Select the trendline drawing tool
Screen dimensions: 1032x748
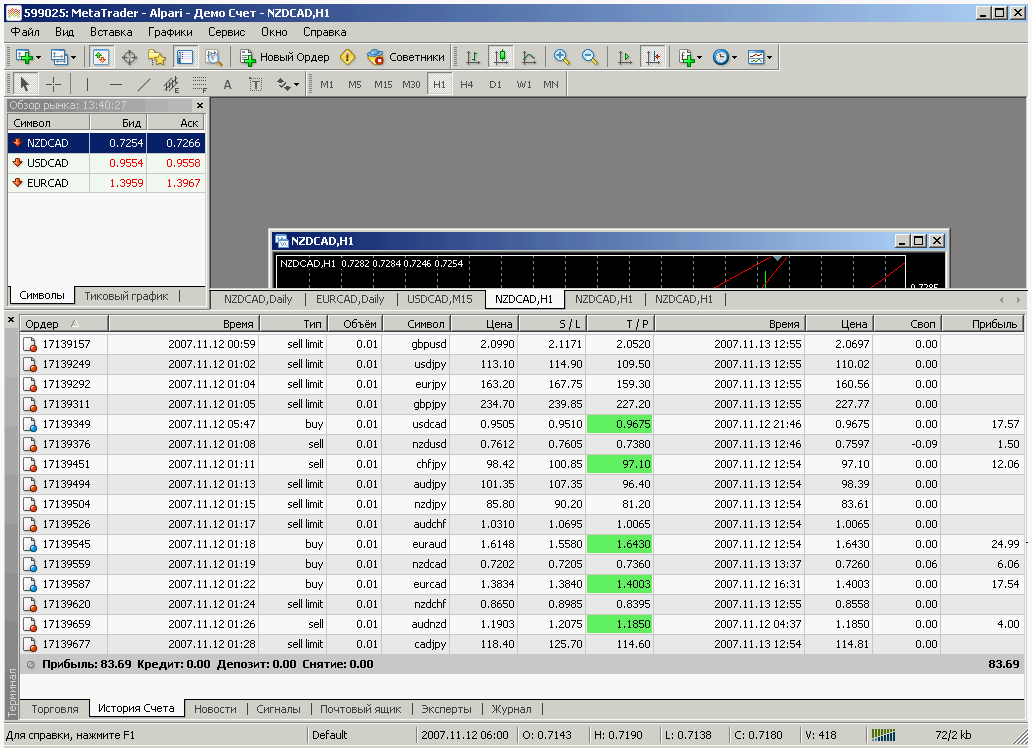(144, 84)
